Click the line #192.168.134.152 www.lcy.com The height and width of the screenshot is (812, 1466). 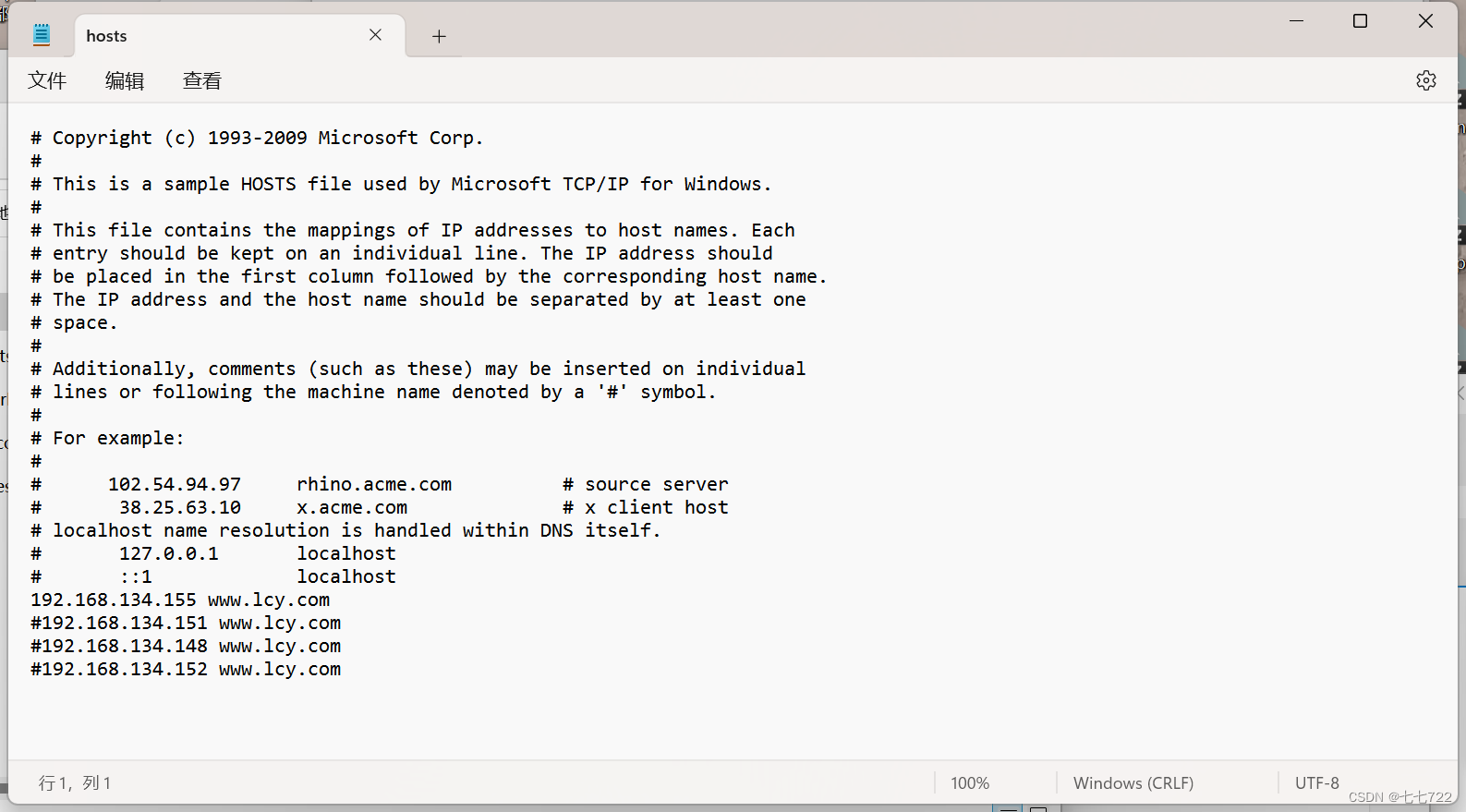[x=186, y=669]
